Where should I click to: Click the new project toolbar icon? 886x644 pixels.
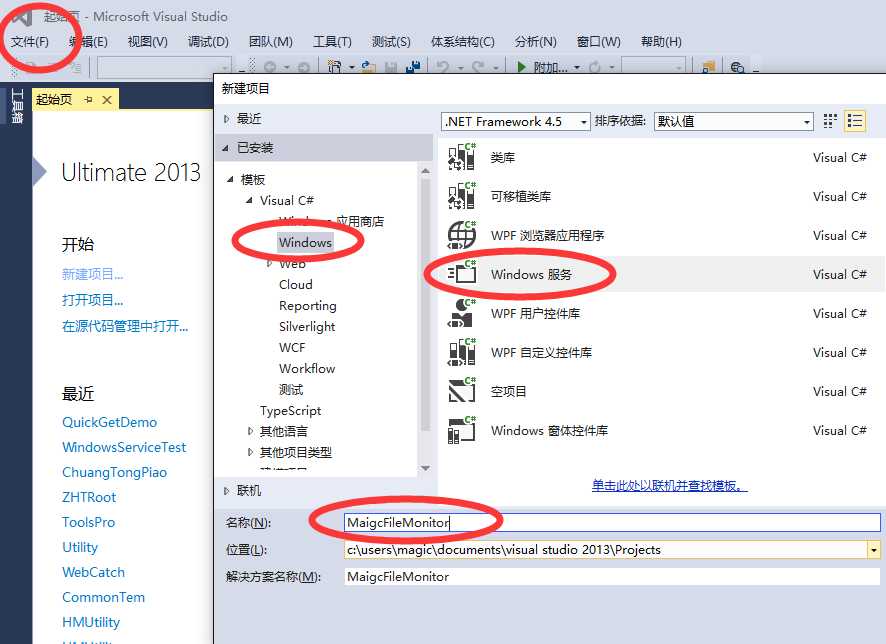point(335,67)
